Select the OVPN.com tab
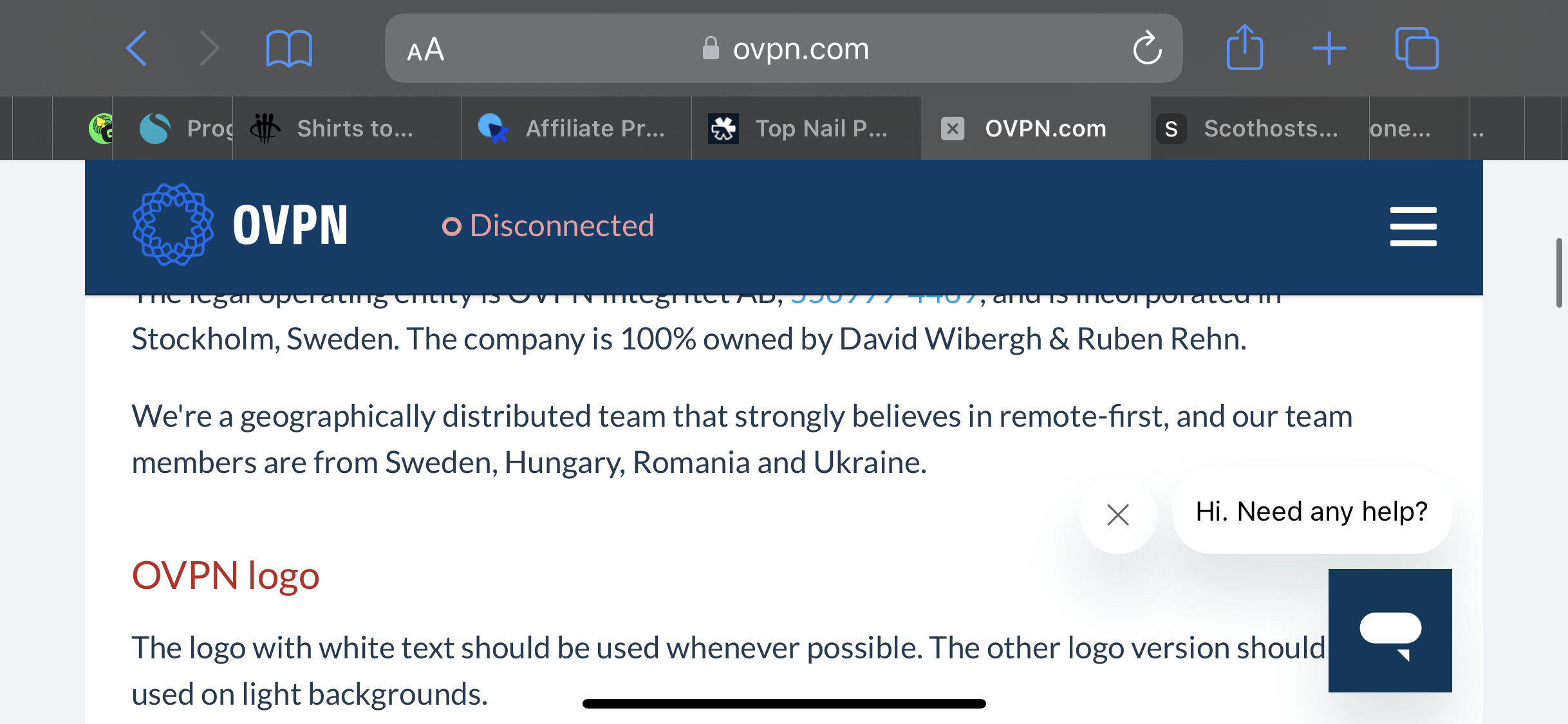Screen dimensions: 1568x724 [x=1036, y=129]
